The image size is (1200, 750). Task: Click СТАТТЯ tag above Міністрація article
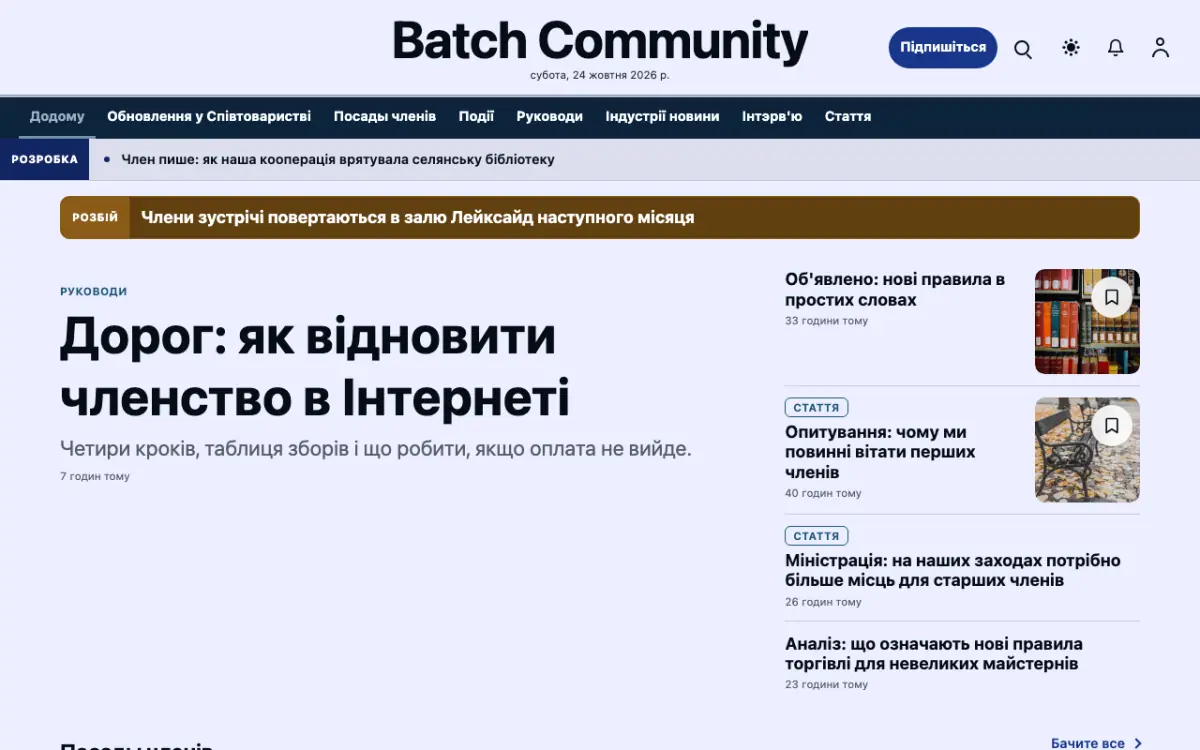(816, 535)
